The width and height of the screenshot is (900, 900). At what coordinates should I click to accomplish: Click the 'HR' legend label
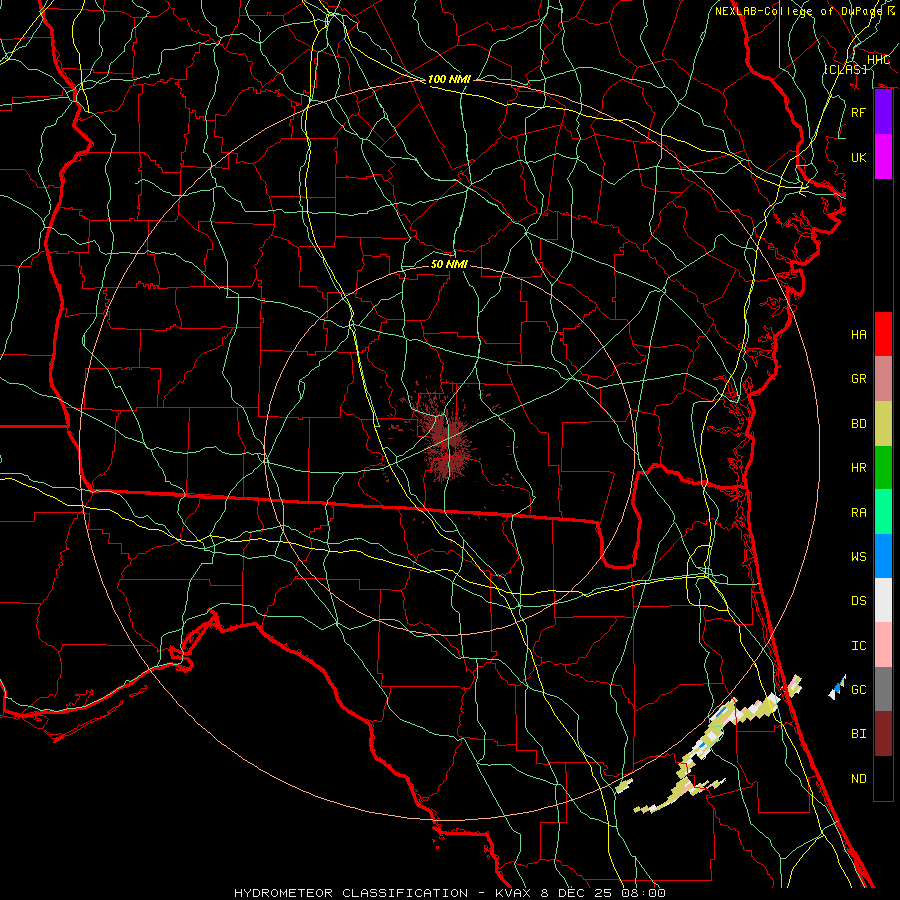click(859, 468)
